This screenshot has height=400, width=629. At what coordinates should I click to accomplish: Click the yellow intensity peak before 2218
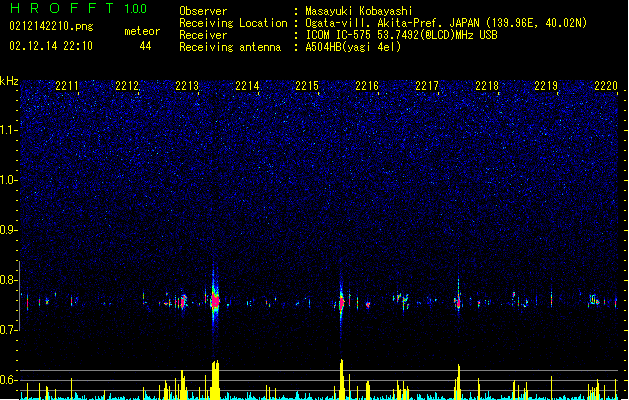[458, 382]
